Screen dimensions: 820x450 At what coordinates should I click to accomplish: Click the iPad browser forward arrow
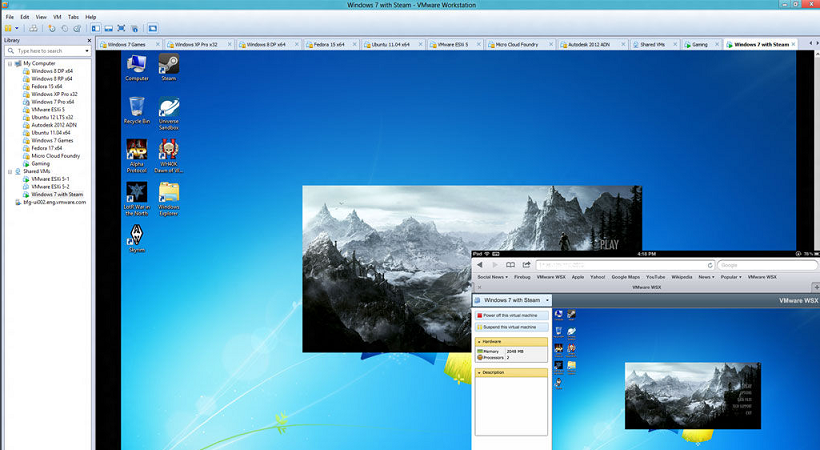[495, 265]
